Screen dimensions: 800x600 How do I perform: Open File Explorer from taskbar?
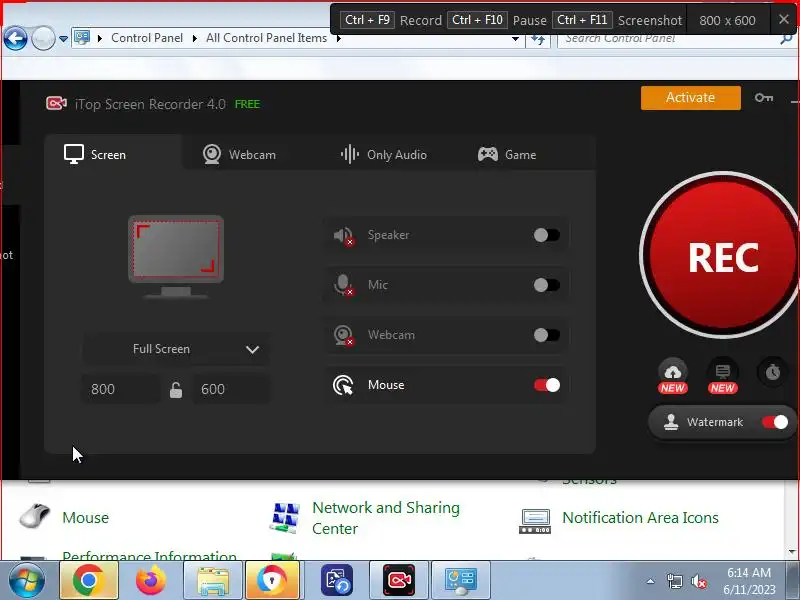point(213,581)
